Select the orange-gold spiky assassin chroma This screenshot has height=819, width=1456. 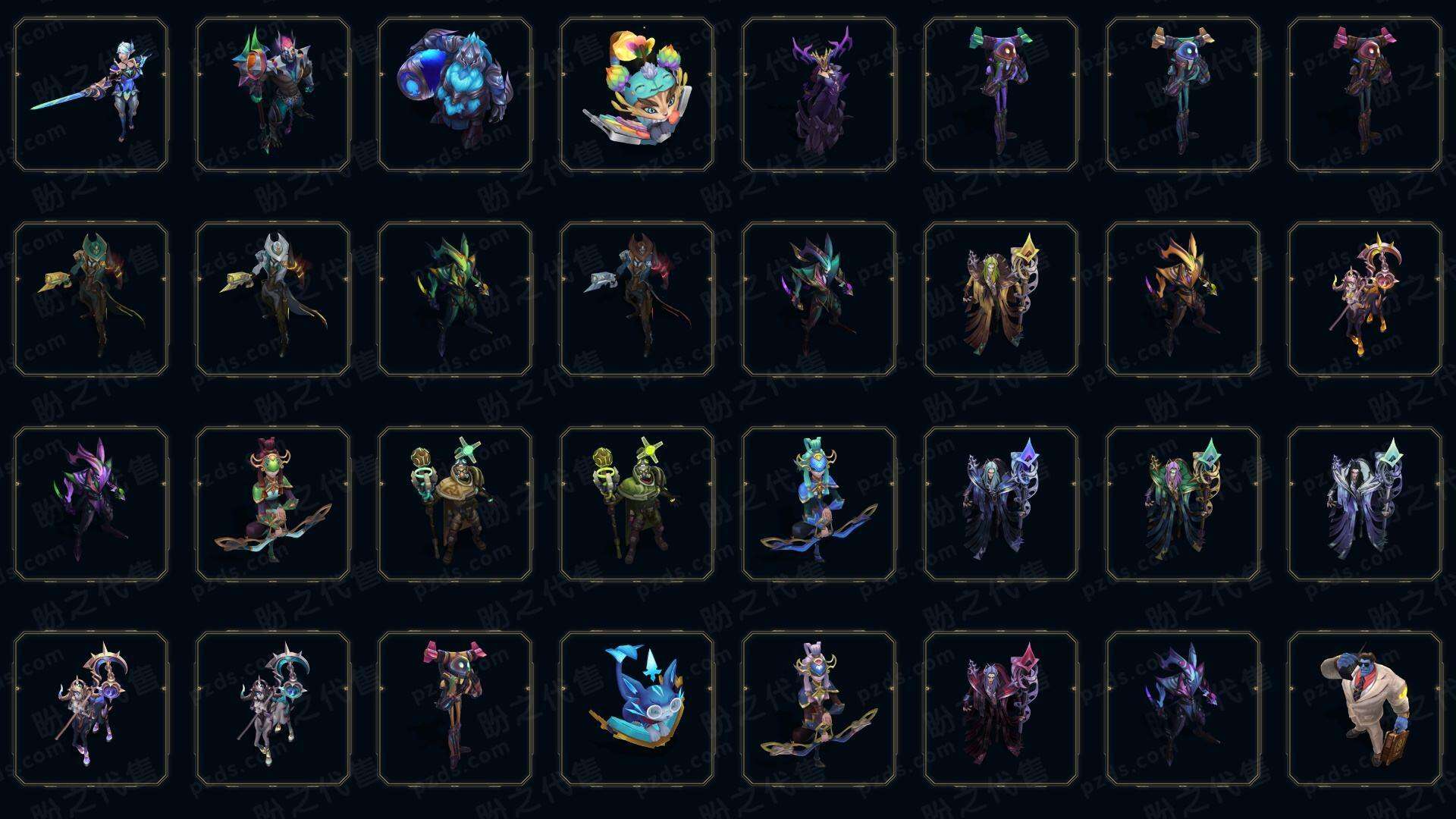coord(1183,299)
